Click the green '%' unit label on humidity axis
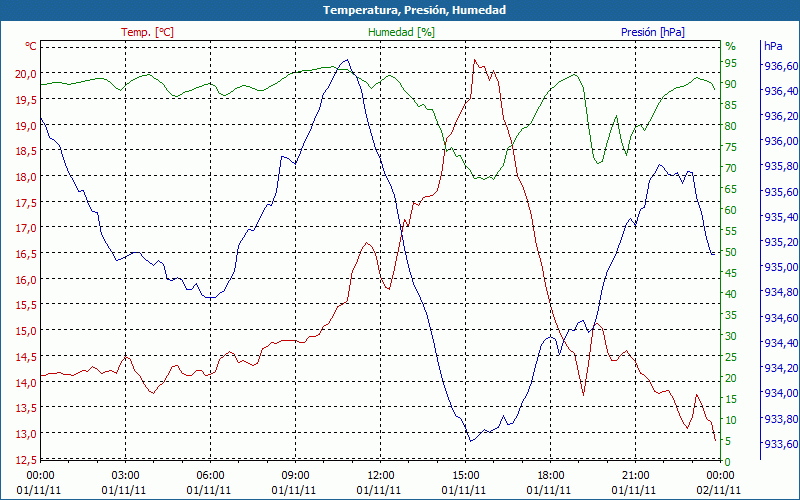Viewport: 800px width, 500px height. [x=731, y=46]
